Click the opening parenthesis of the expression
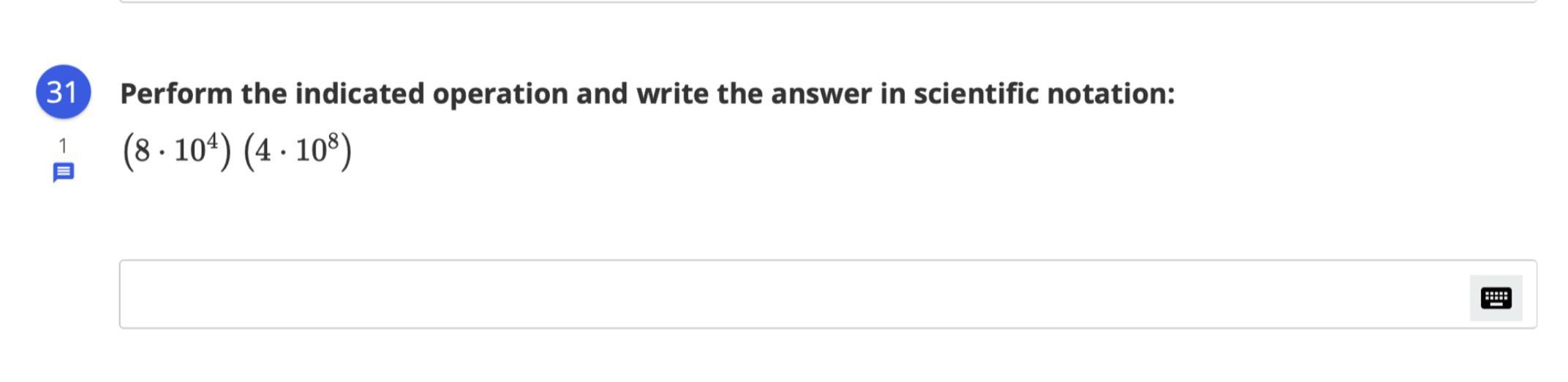 [127, 151]
